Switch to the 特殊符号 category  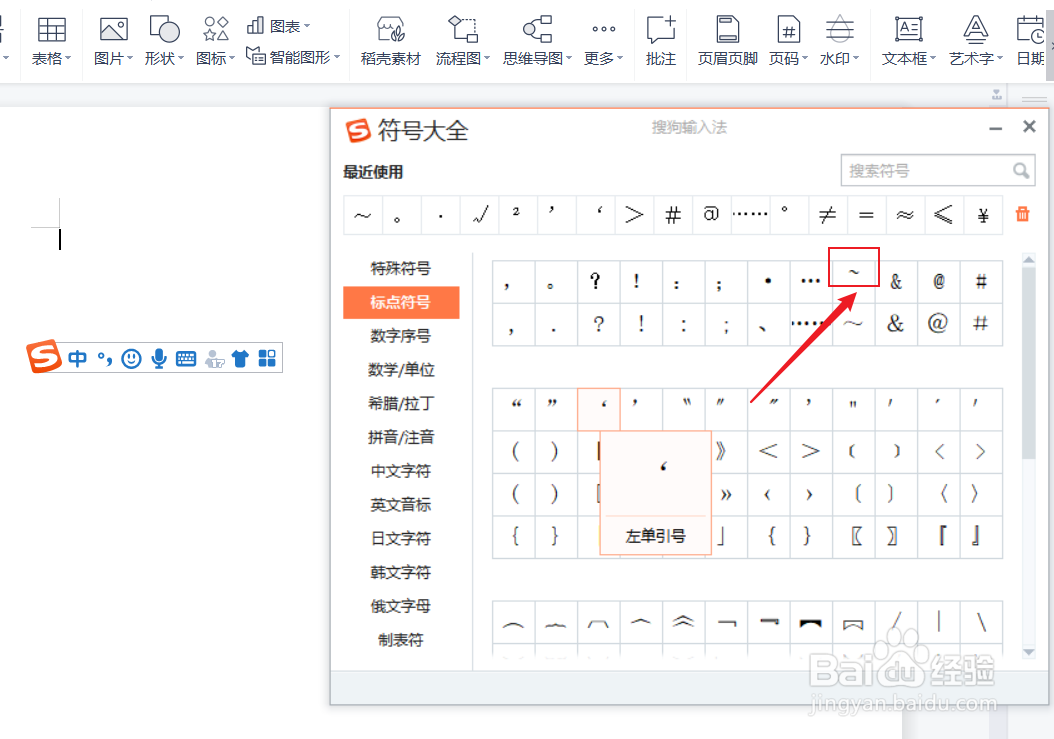tap(401, 268)
